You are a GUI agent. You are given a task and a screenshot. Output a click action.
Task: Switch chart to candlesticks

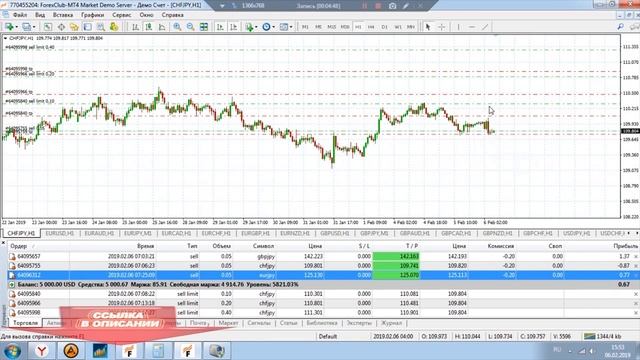point(149,27)
